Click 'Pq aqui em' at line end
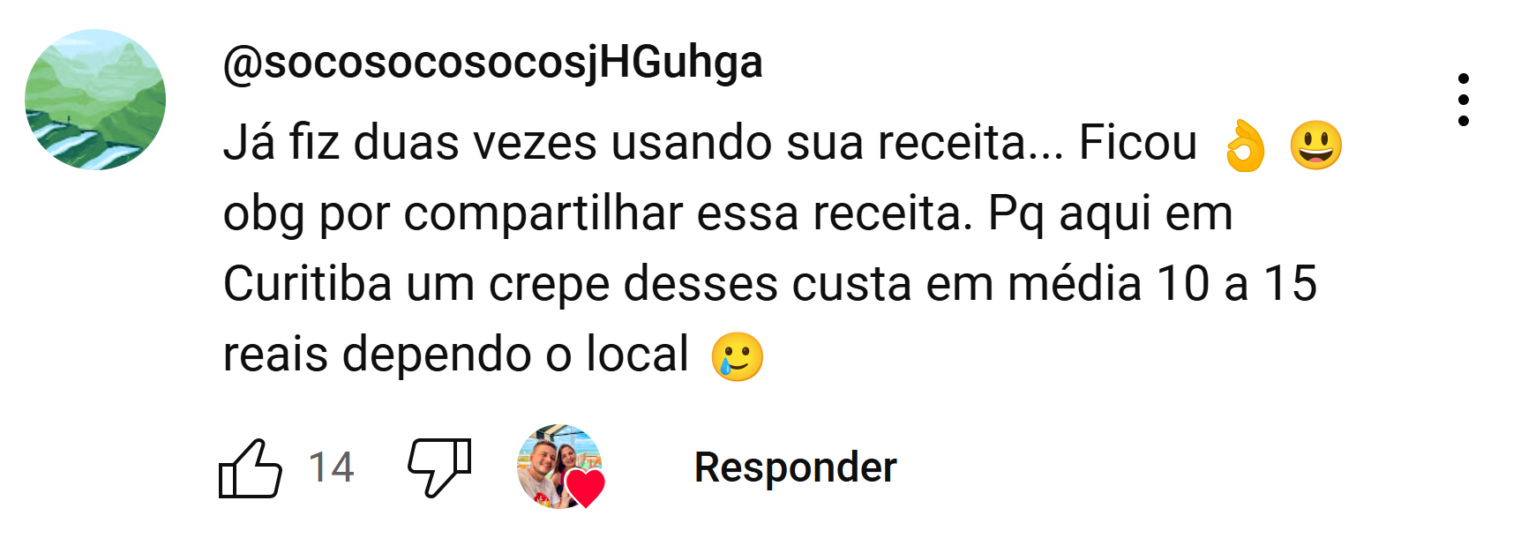The image size is (1536, 553). 1110,218
